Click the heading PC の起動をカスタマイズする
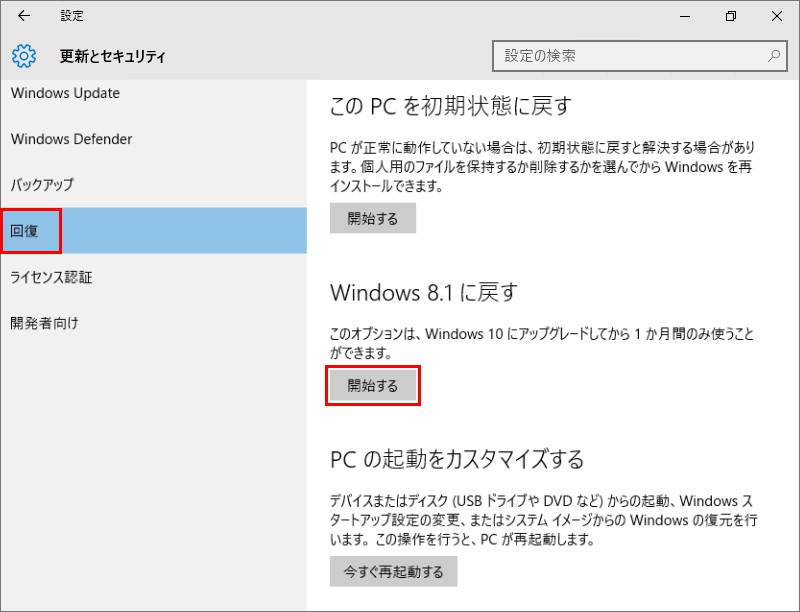This screenshot has height=612, width=800. (457, 459)
